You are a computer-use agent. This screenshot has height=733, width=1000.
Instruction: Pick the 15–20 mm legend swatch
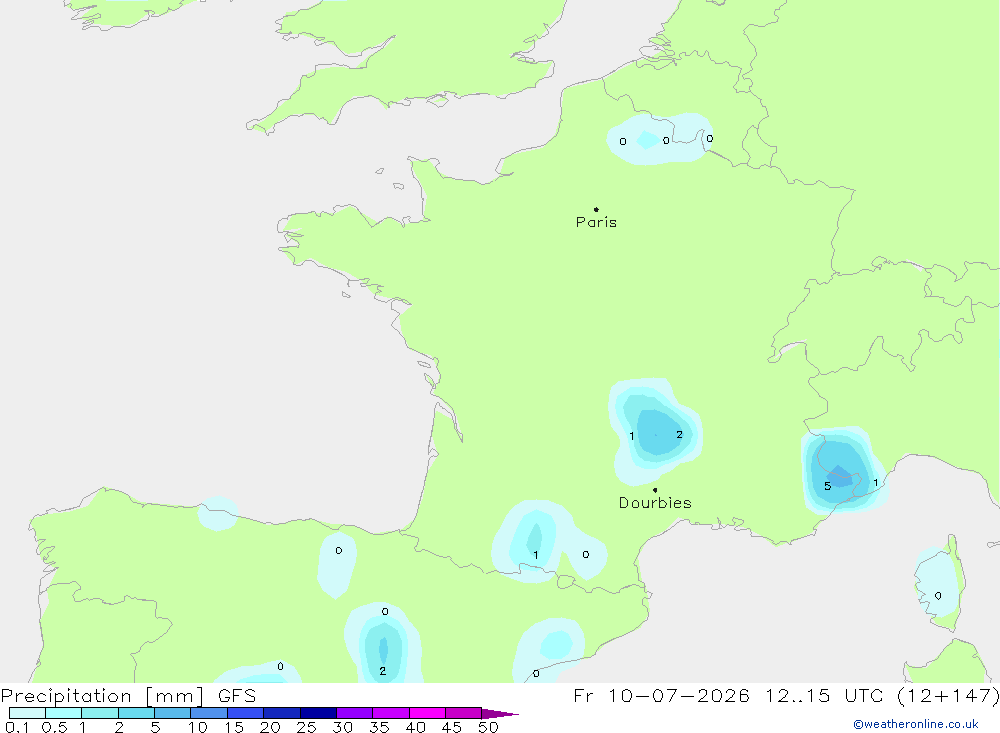[x=245, y=713]
